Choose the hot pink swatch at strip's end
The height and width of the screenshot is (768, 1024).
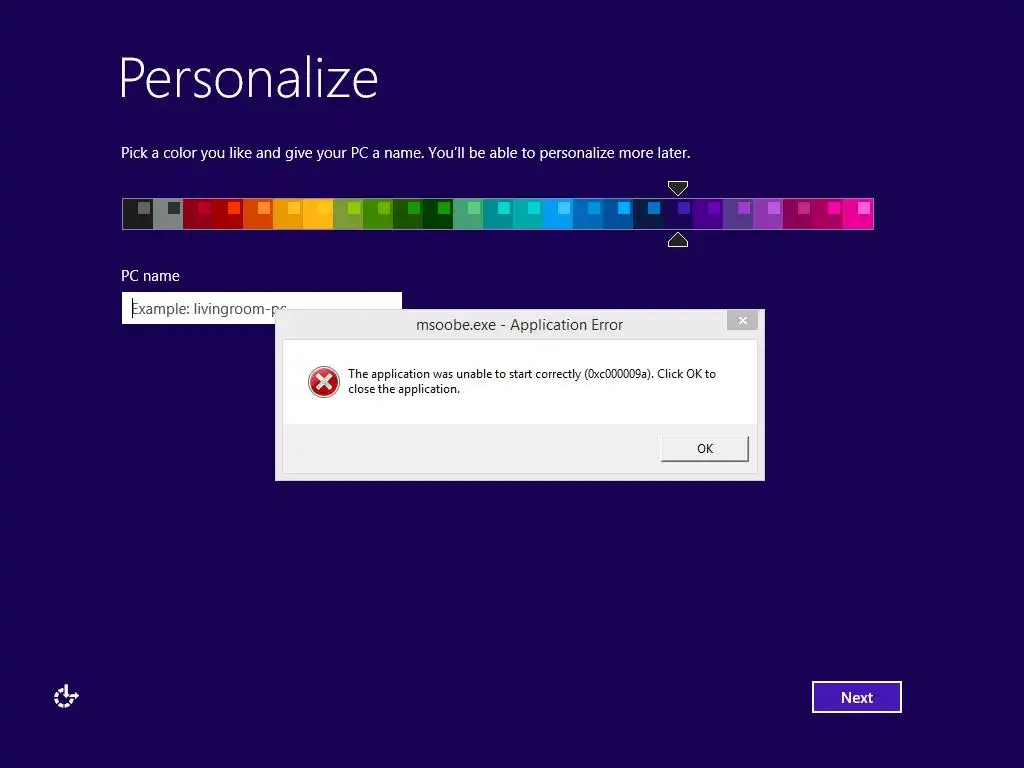[x=858, y=214]
